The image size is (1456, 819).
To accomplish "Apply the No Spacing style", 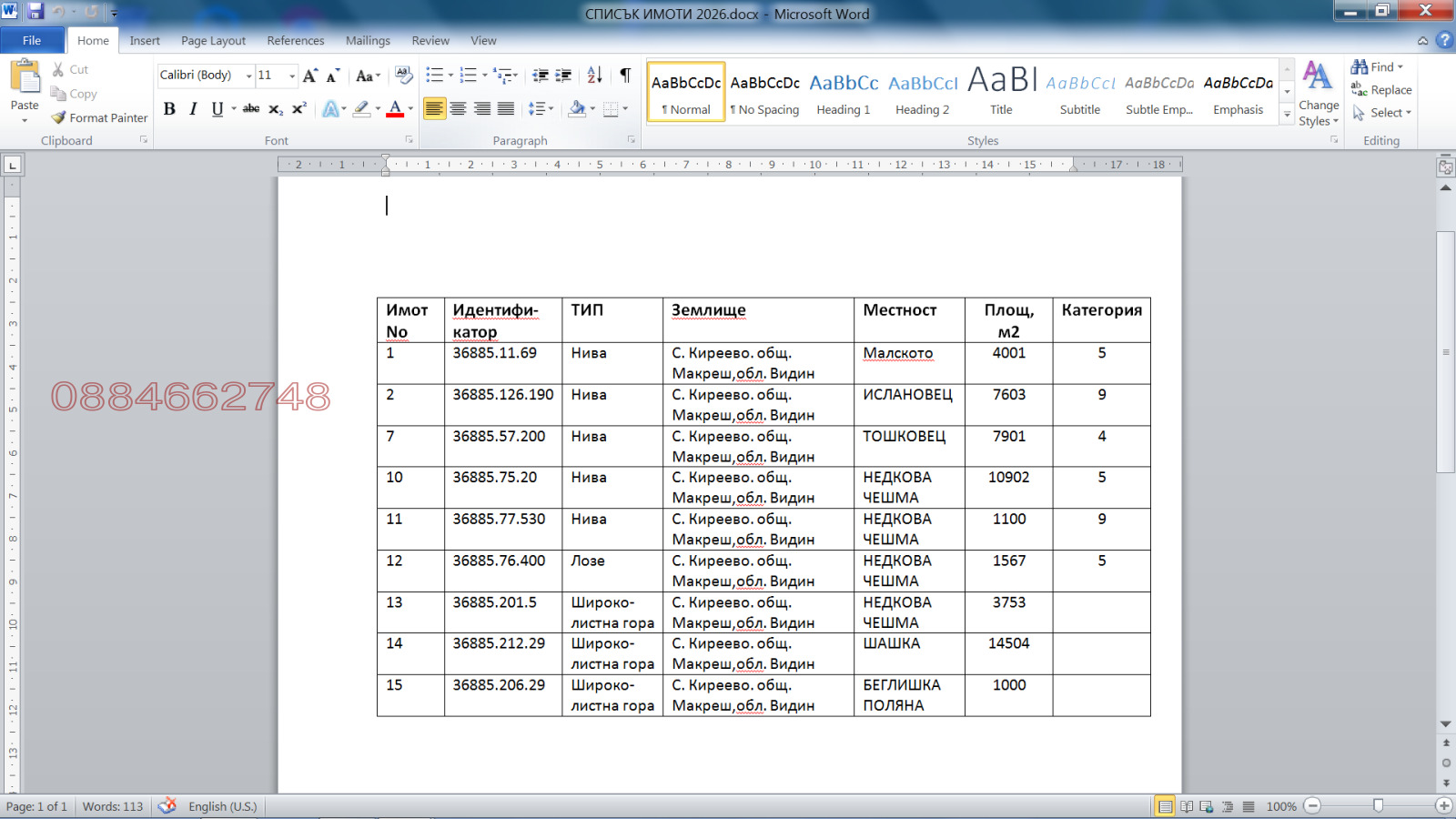I will pos(764,92).
